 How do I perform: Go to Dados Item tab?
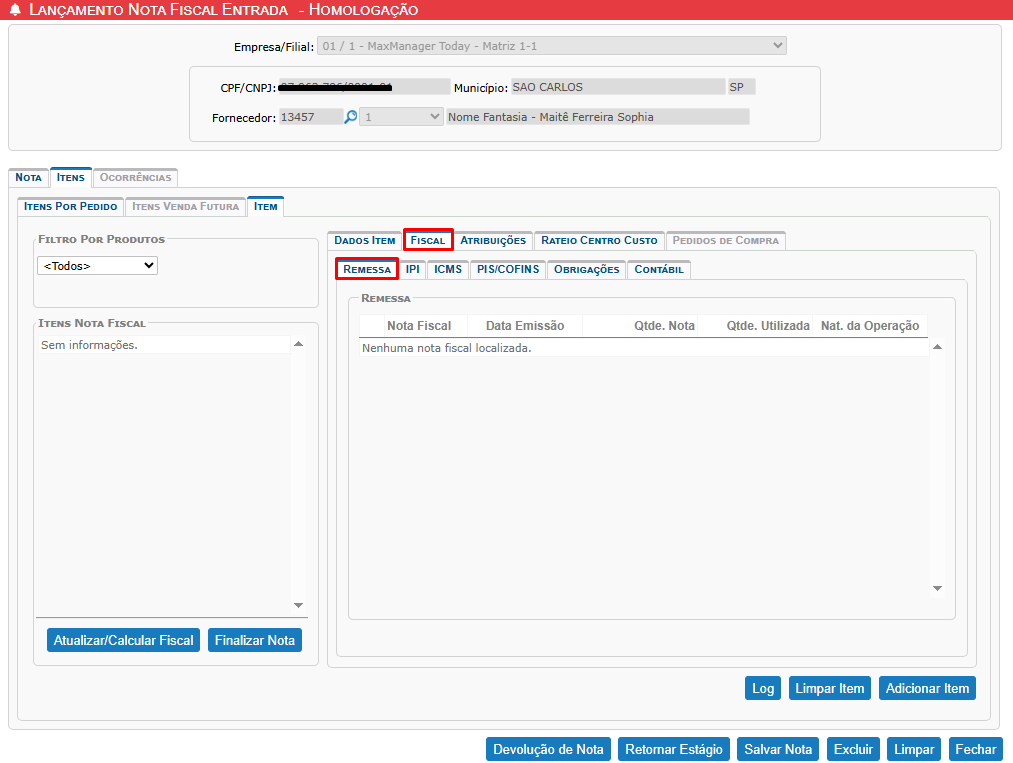(x=364, y=240)
